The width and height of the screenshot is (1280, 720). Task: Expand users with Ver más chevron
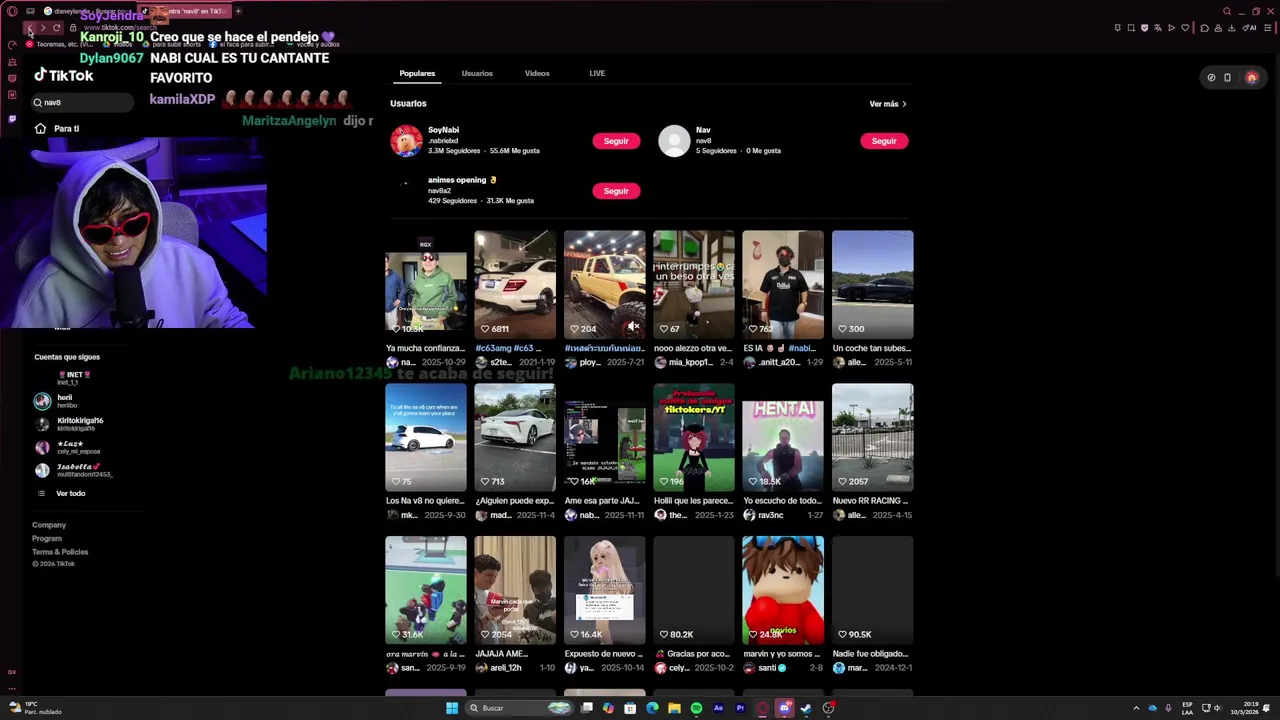pos(888,104)
